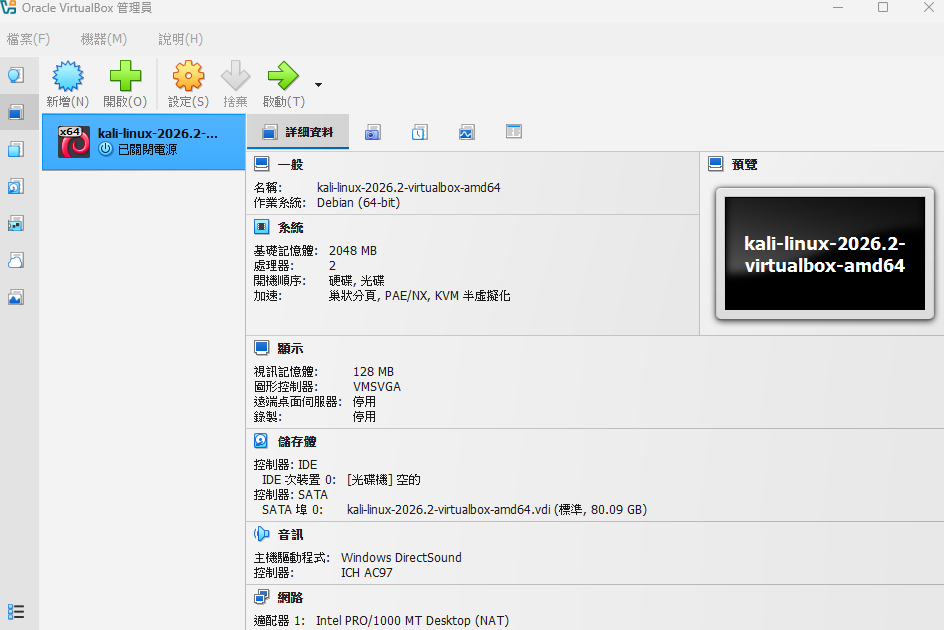Screen dimensions: 944x630
Task: Switch to the Logs clock tab
Action: [420, 132]
